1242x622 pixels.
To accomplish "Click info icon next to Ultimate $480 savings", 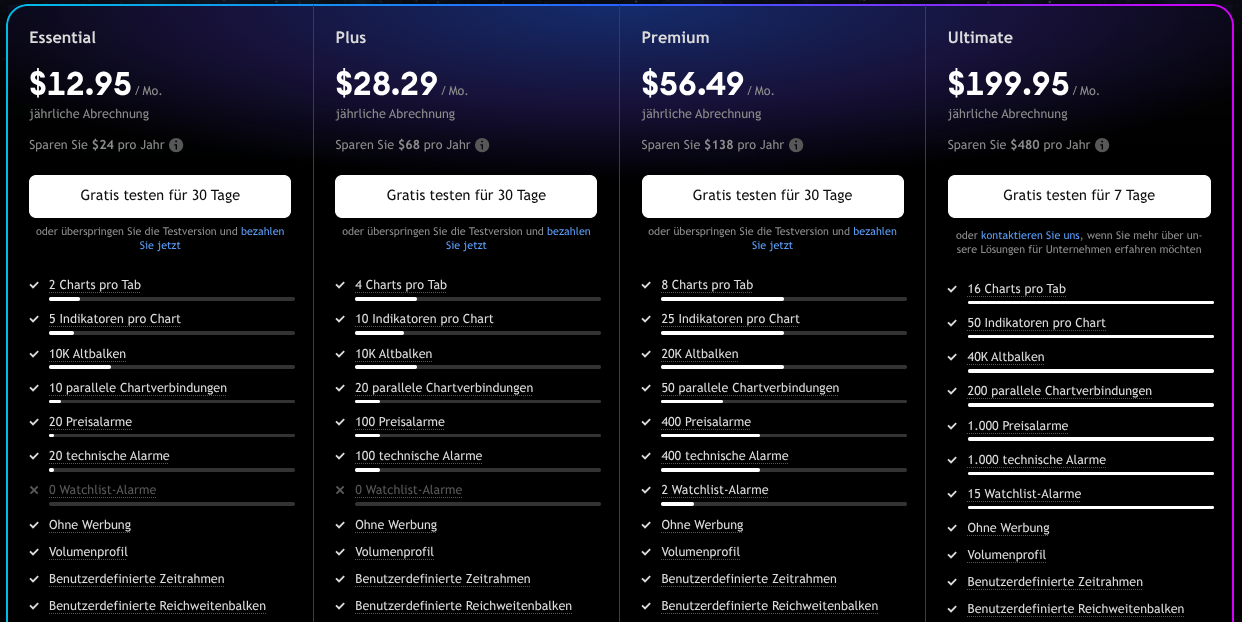I will (1102, 145).
